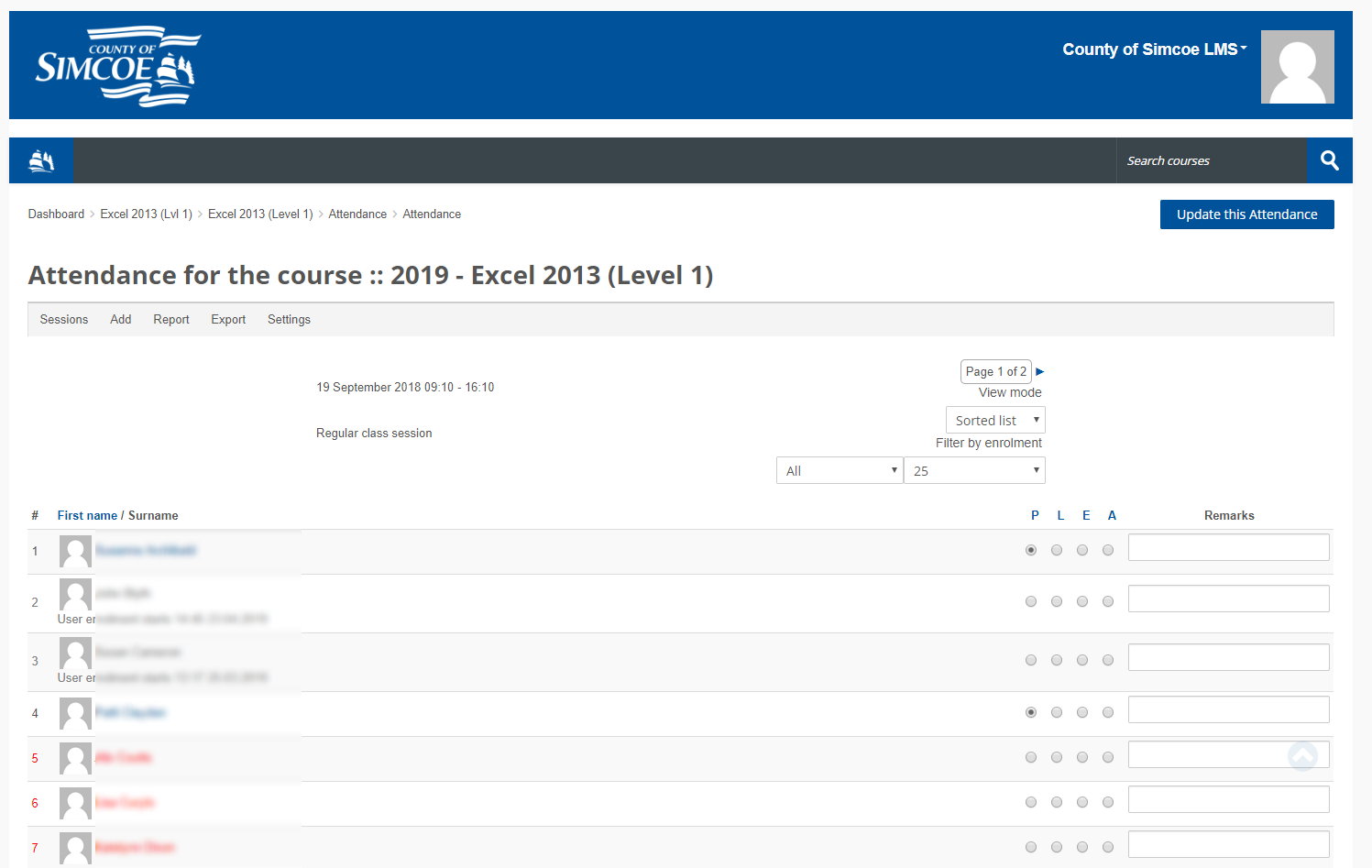Go to the Export tab
1372x868 pixels.
[x=228, y=319]
